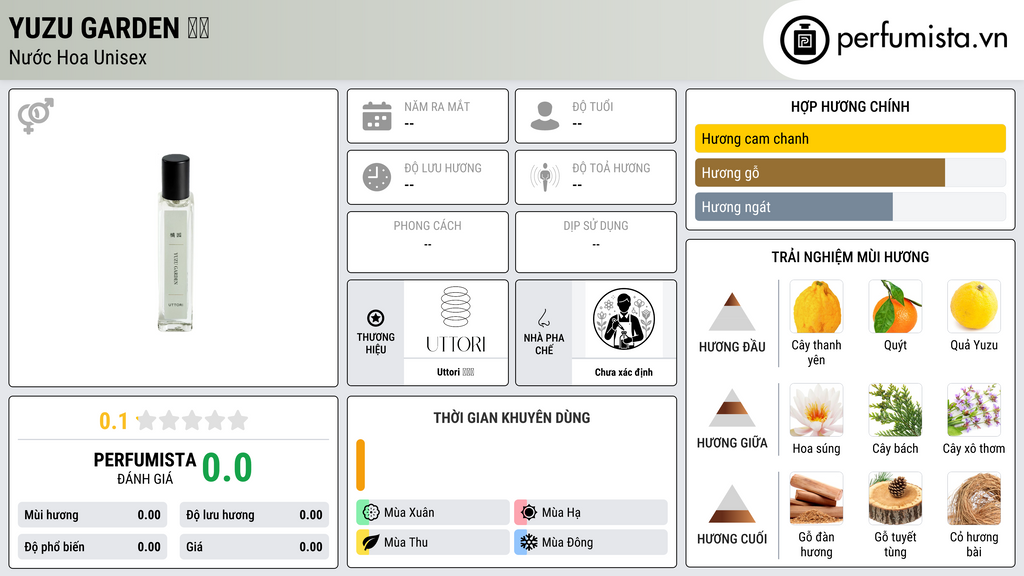
Task: Click the unisex gender symbol icon
Action: click(36, 116)
